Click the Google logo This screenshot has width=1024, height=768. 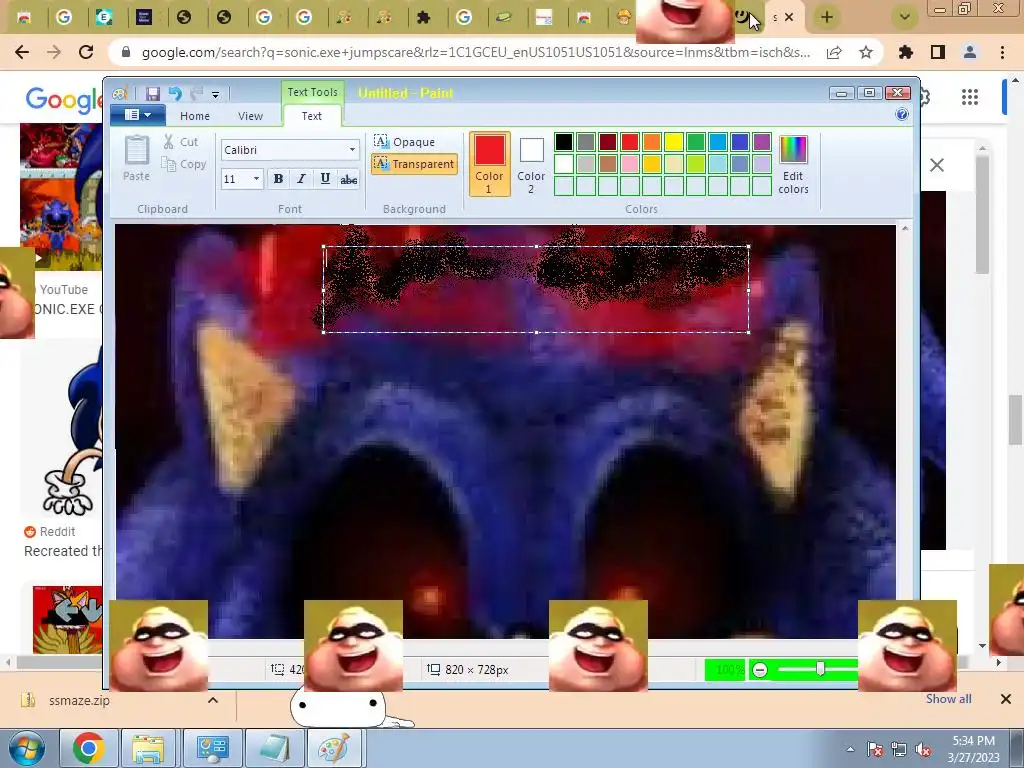(64, 99)
